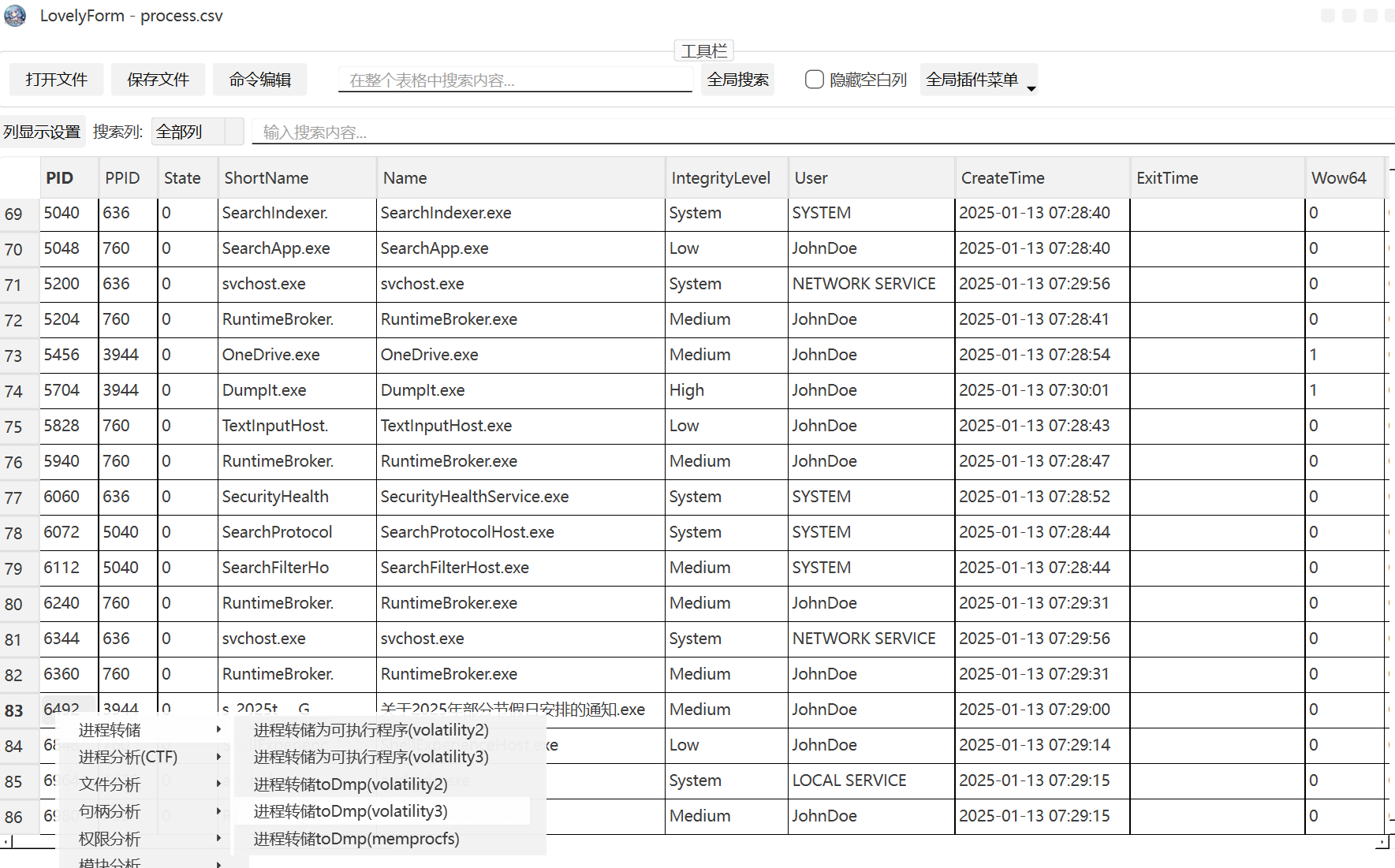This screenshot has width=1395, height=868.
Task: Choose 进程转储为可执行程序(volatility2)
Action: [x=382, y=730]
